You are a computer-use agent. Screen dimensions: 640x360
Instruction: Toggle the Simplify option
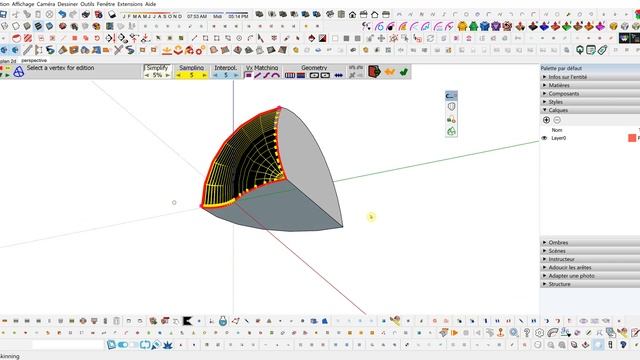click(x=157, y=68)
